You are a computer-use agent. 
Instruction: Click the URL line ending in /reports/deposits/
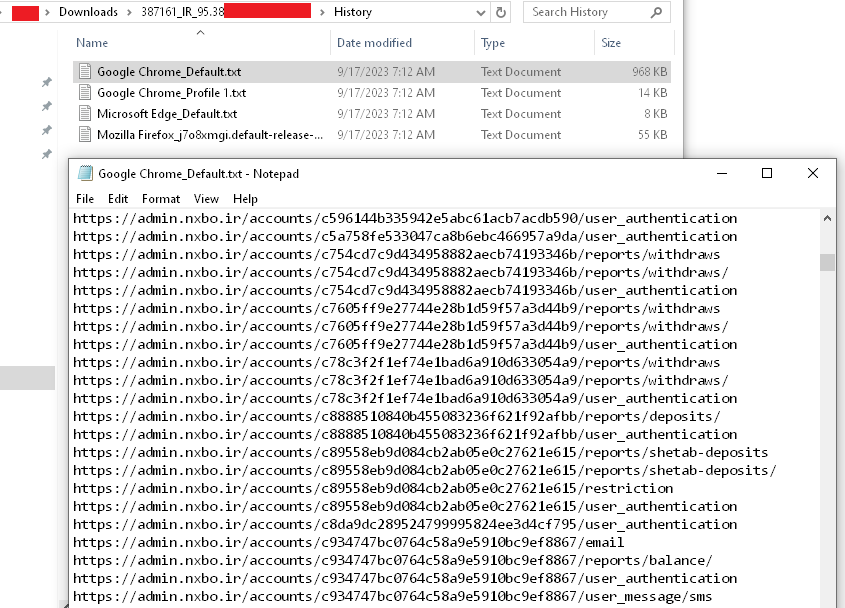coord(397,417)
